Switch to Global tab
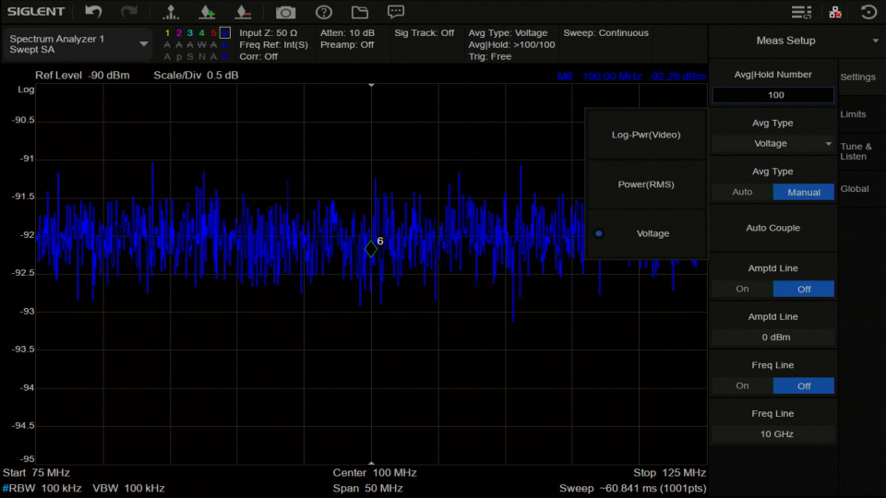This screenshot has height=498, width=886. pos(854,189)
